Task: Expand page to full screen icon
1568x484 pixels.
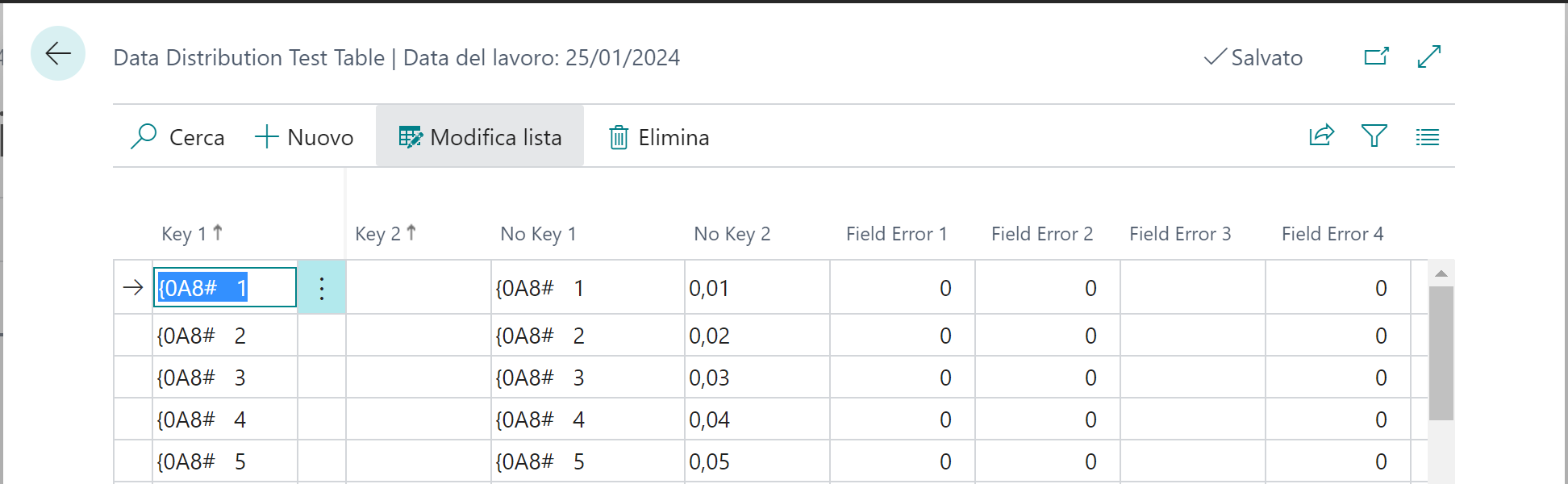Action: [x=1428, y=56]
